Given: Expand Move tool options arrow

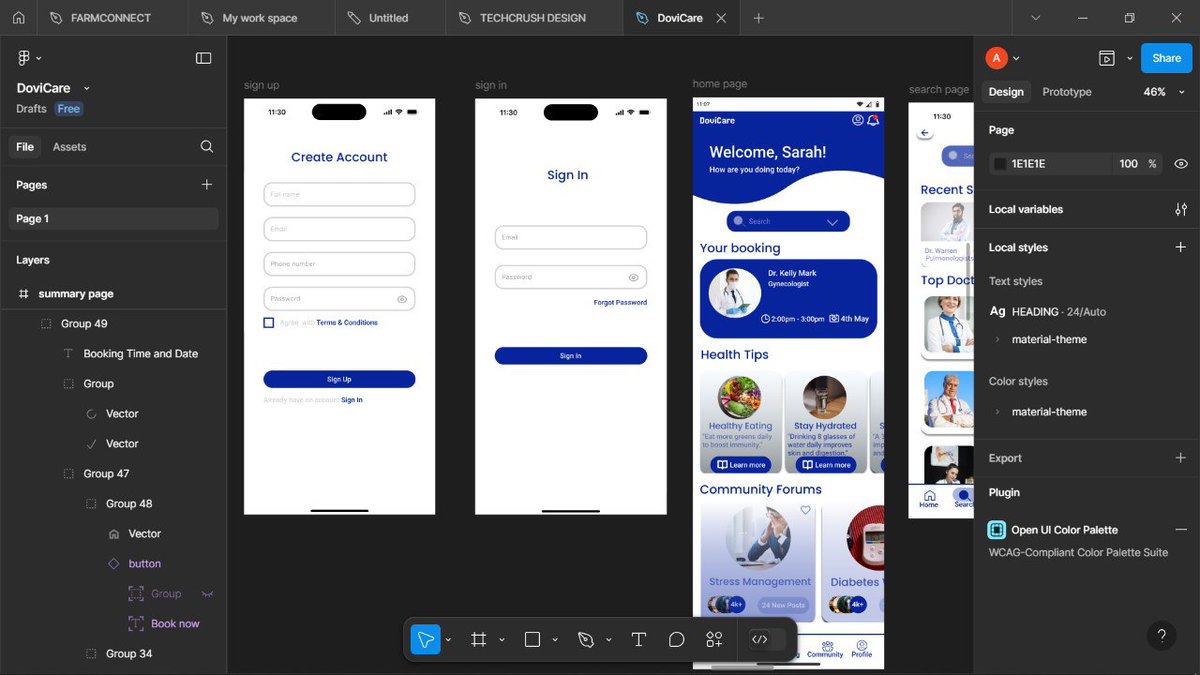Looking at the screenshot, I should [449, 640].
